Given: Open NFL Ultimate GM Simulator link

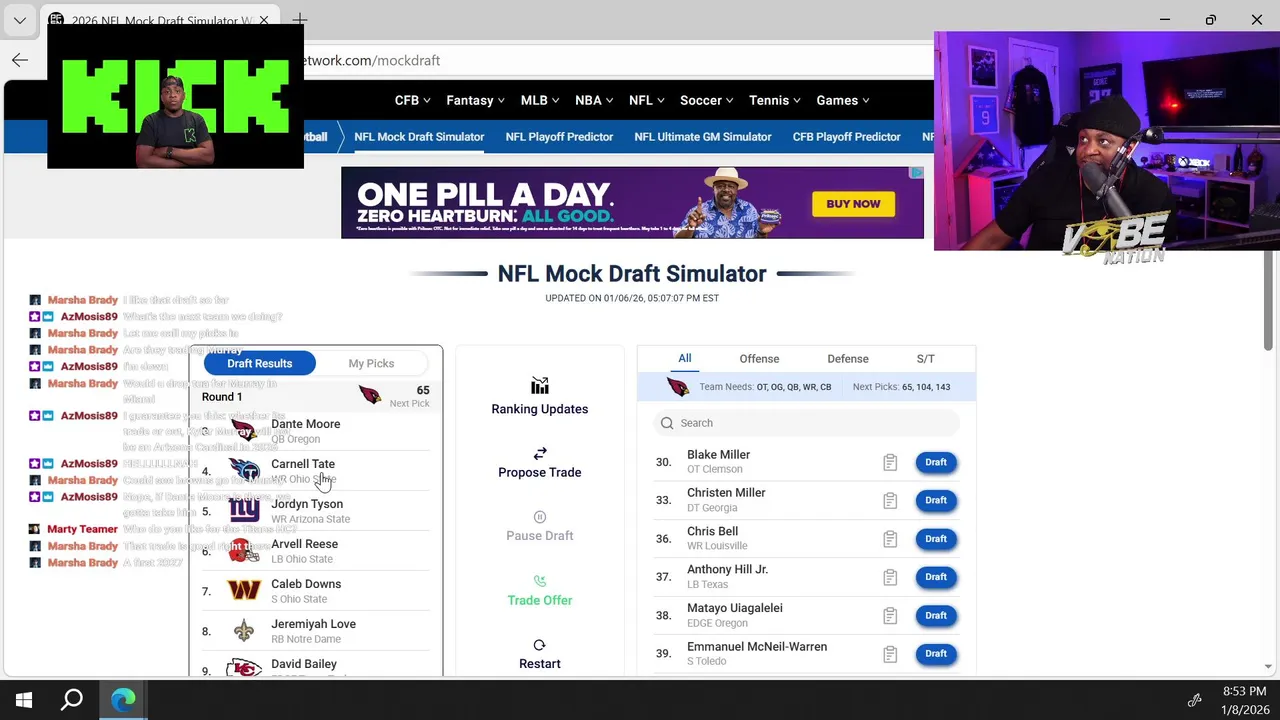Looking at the screenshot, I should point(703,137).
